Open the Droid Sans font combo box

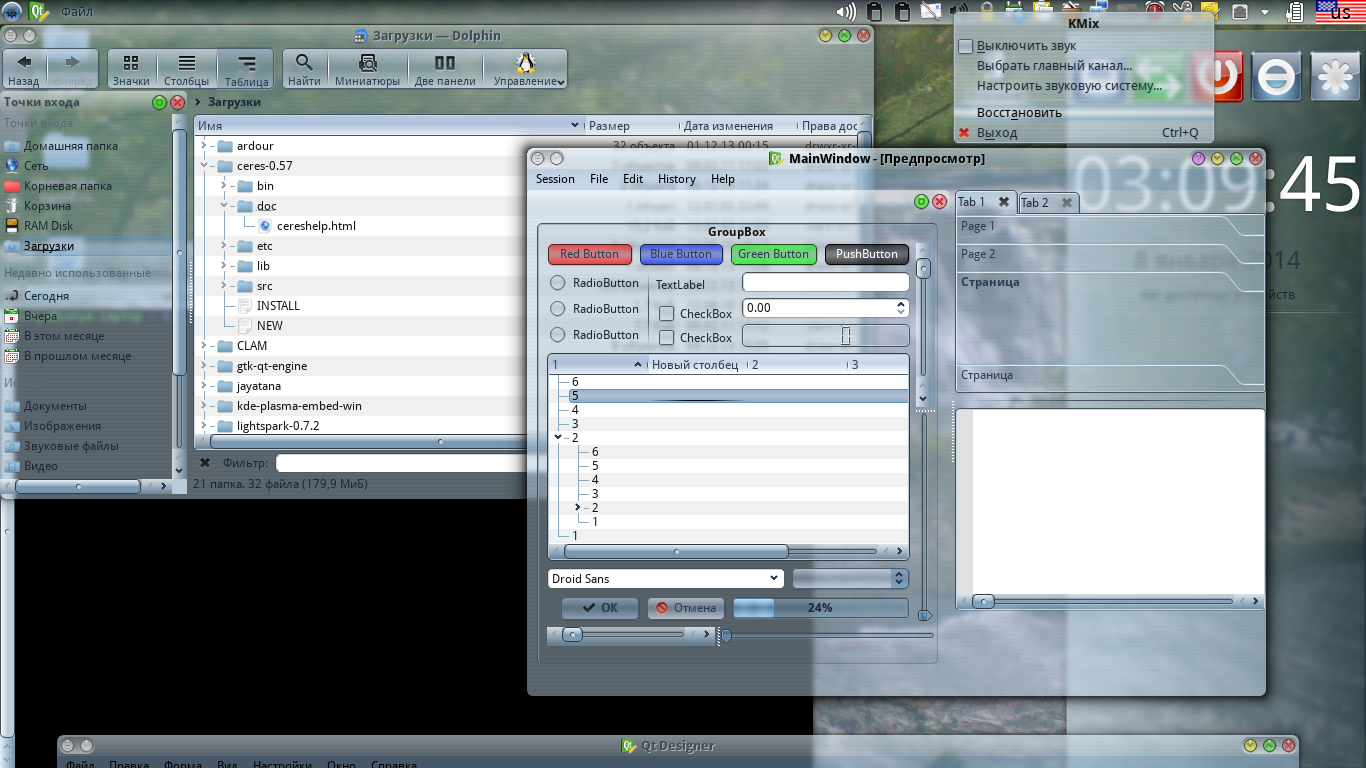click(665, 579)
